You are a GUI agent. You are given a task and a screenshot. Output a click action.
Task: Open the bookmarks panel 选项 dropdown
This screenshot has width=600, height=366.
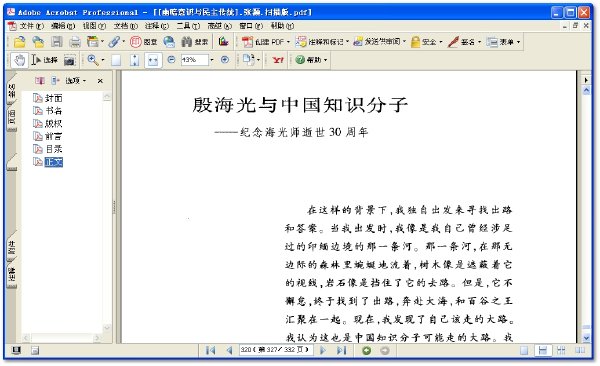pos(76,80)
